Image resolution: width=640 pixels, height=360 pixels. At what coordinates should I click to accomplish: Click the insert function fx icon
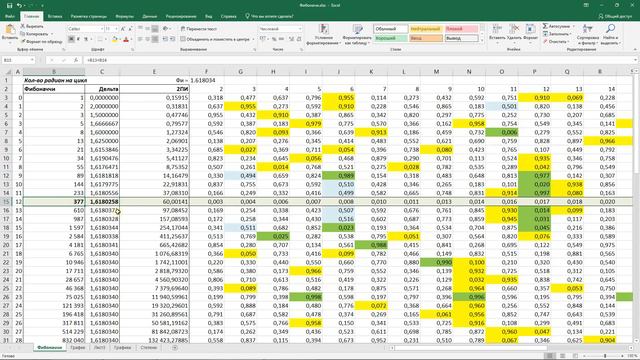tap(76, 60)
